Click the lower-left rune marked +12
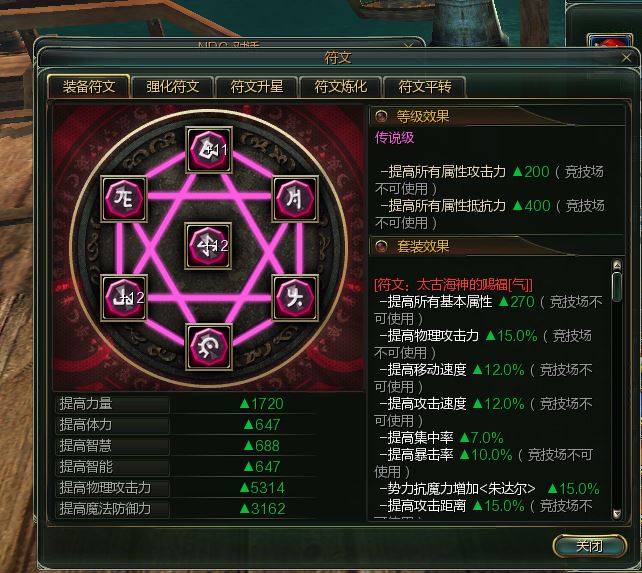Viewport: 642px width, 573px height. click(124, 297)
